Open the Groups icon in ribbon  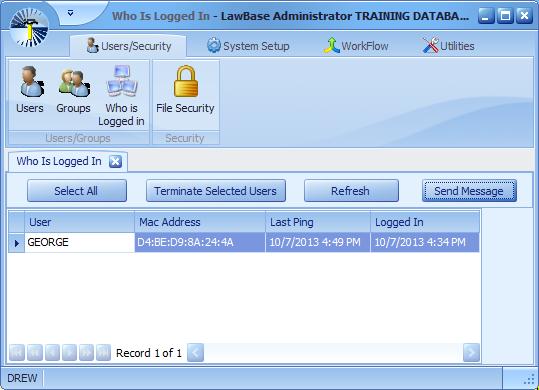click(73, 90)
